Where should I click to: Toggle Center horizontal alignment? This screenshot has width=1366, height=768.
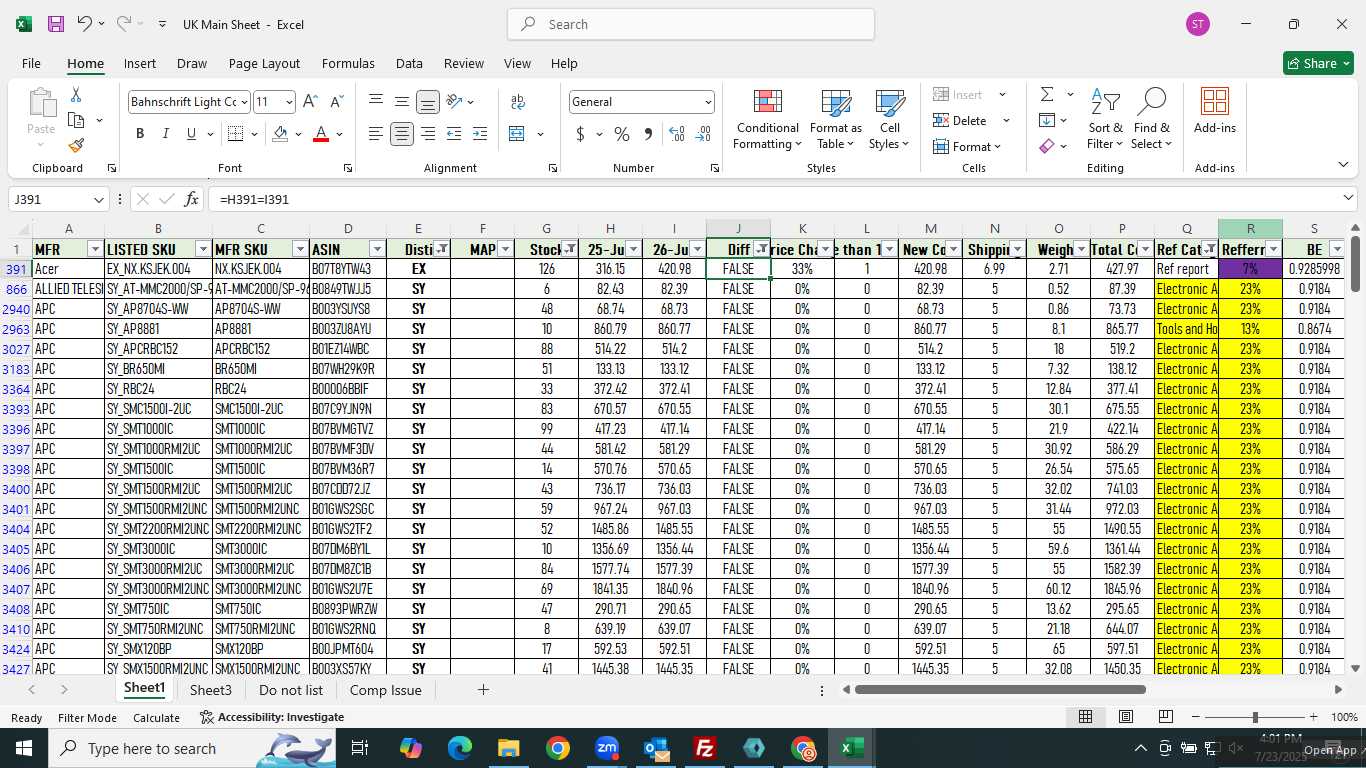402,134
